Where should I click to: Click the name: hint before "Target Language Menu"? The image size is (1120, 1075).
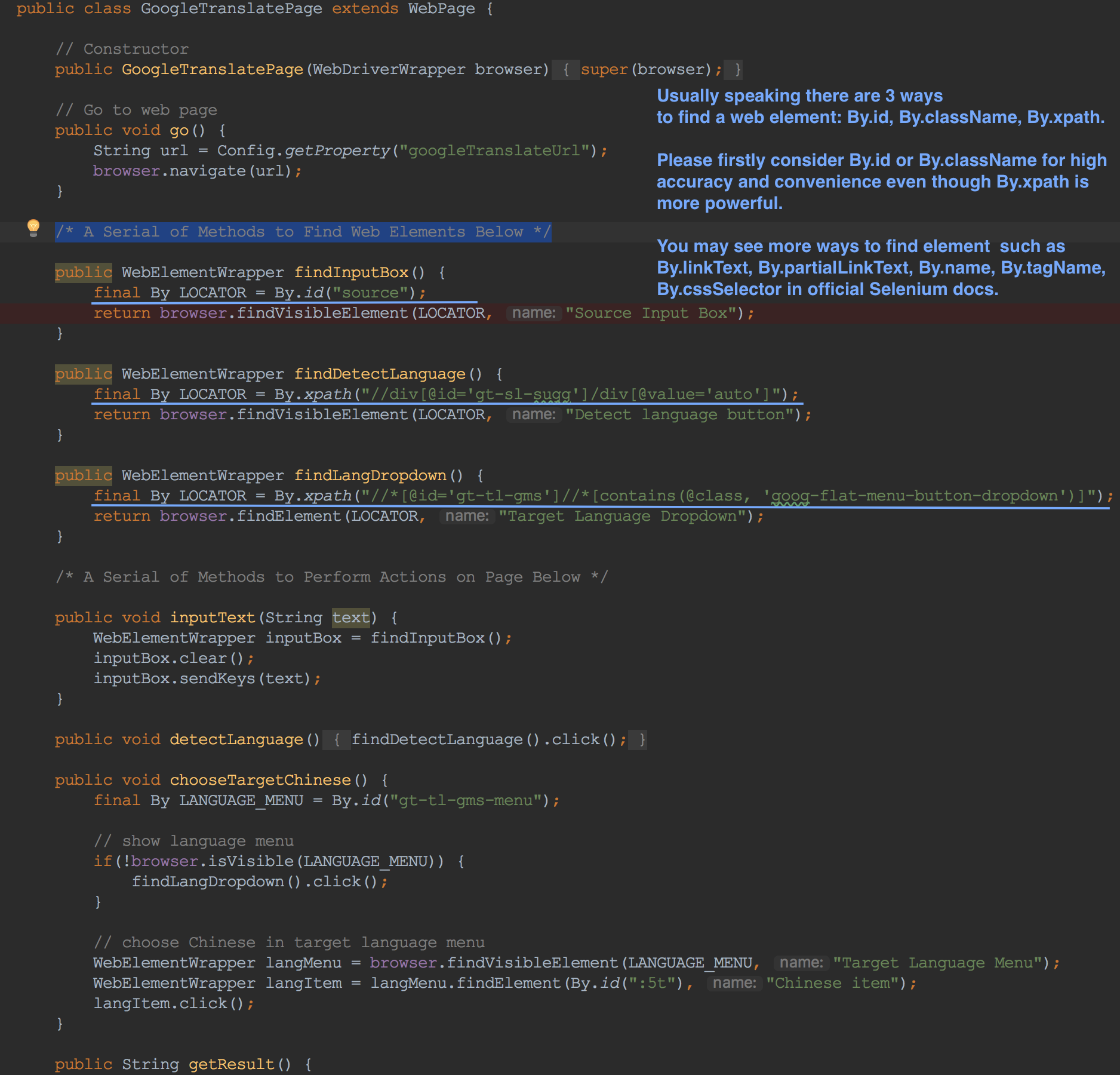click(801, 963)
